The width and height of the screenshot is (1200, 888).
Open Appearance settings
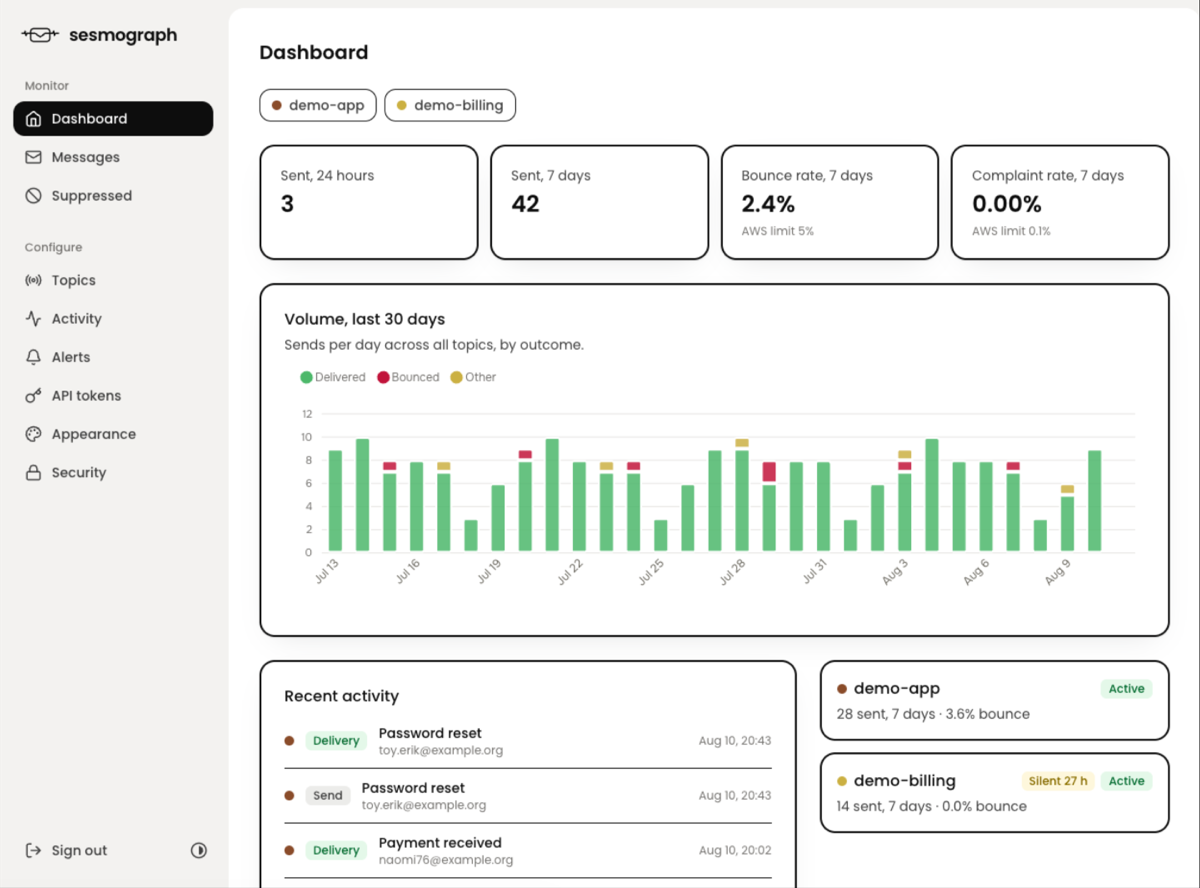(x=113, y=434)
